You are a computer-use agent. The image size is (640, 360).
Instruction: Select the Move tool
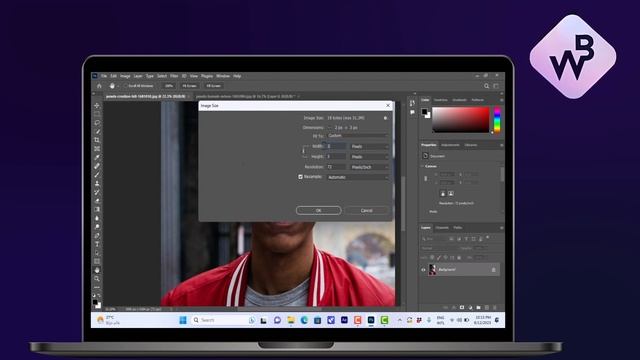(97, 105)
